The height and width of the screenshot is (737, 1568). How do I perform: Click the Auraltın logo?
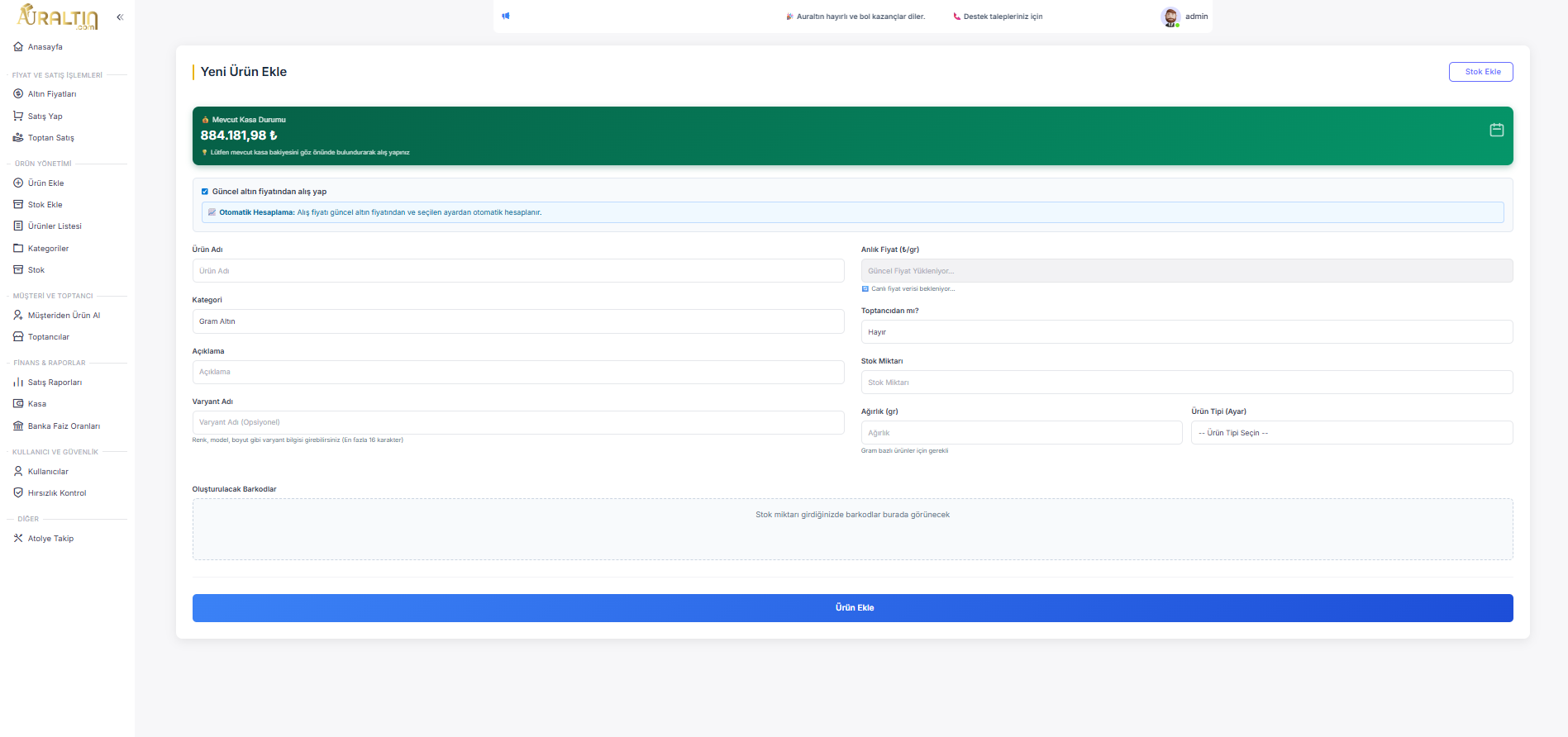58,17
